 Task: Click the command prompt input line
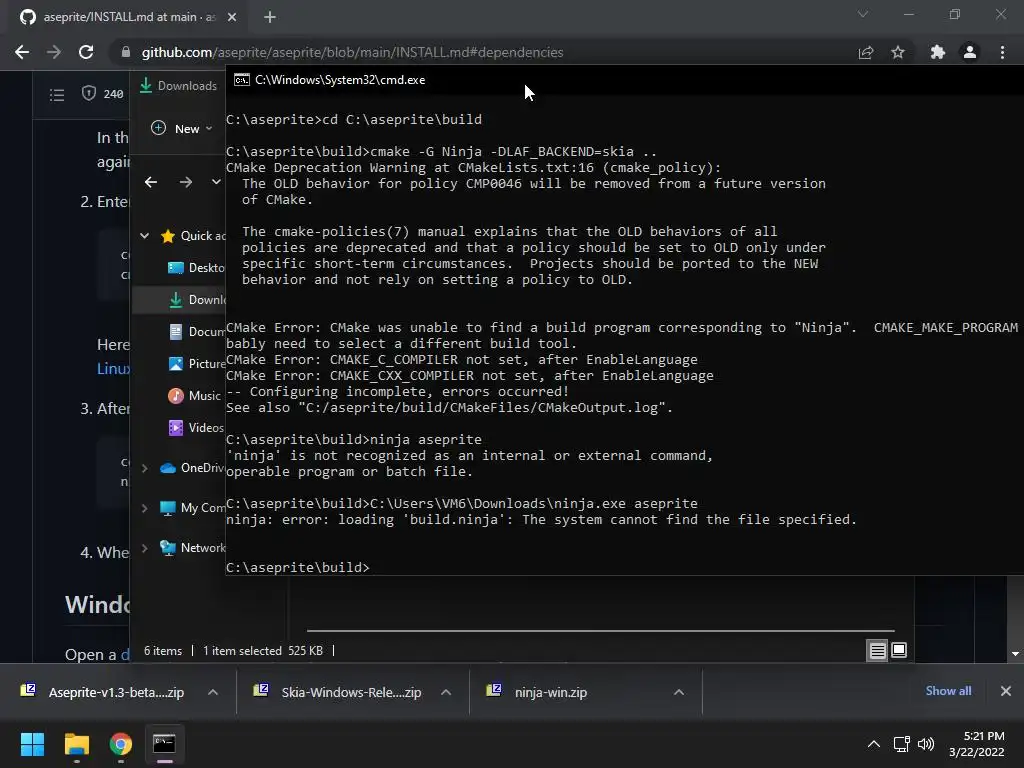click(x=298, y=568)
